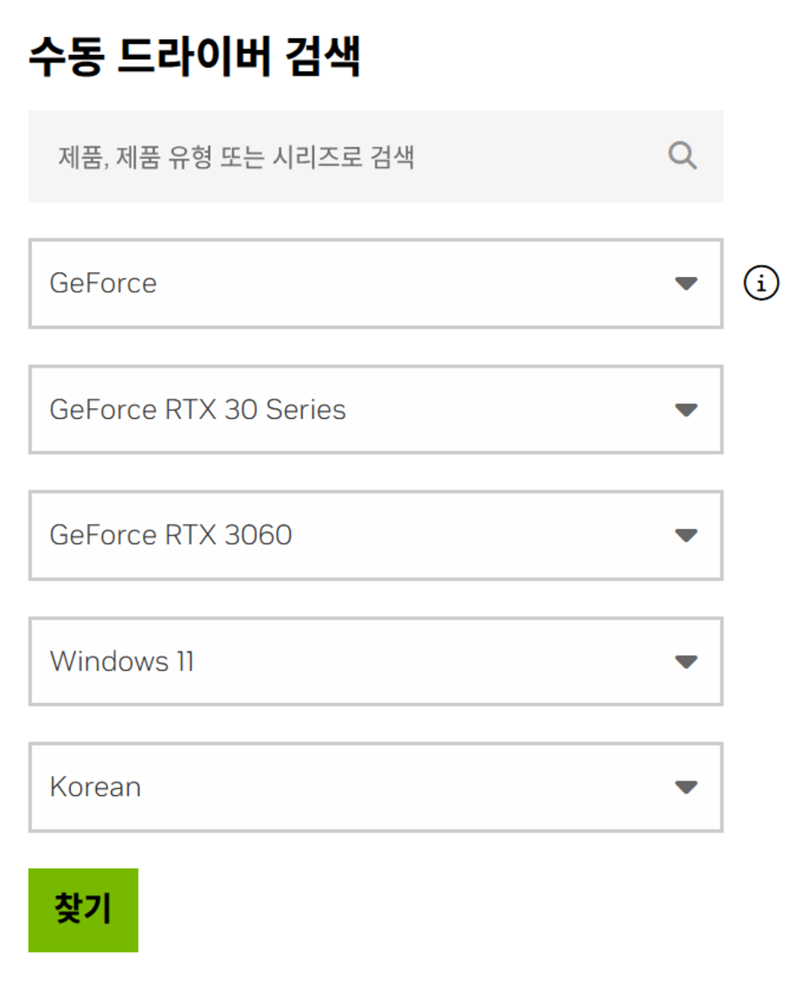Click the 'Windows 11' text
The image size is (792, 988).
(122, 662)
